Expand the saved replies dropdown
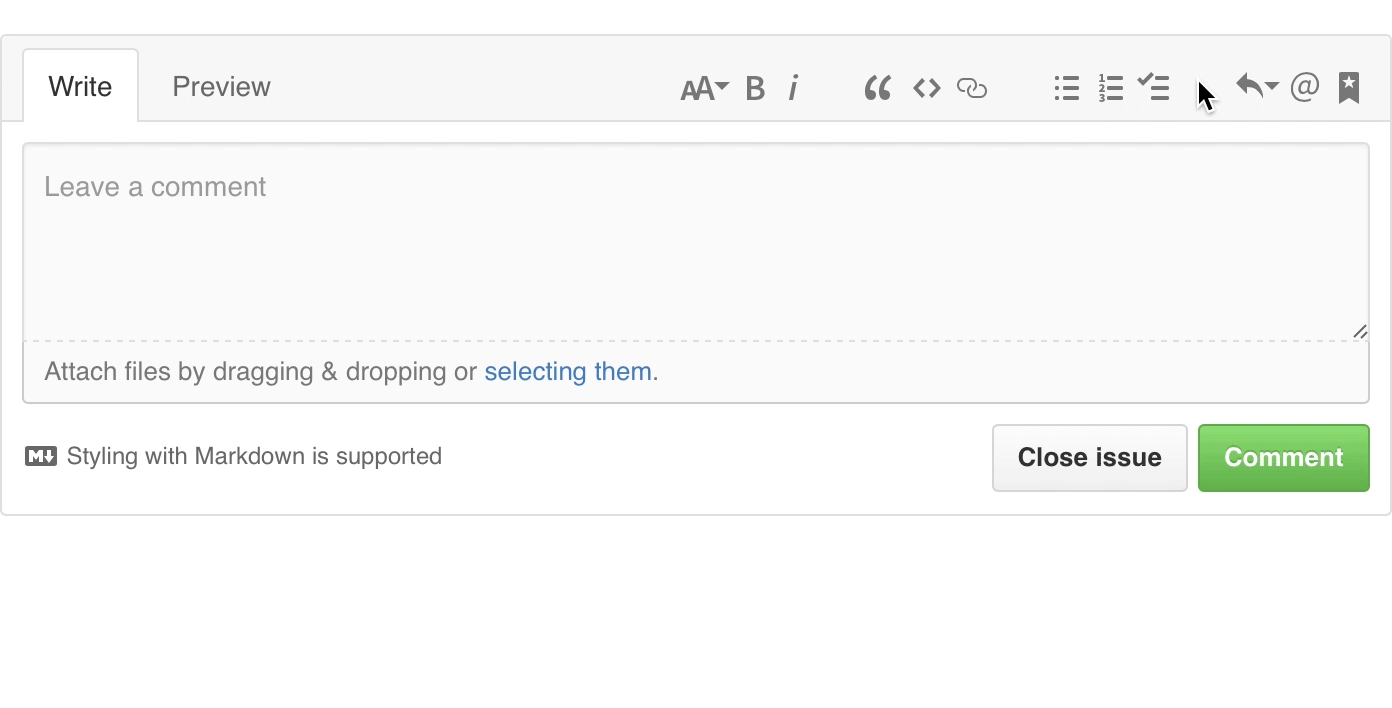1392x708 pixels. tap(1256, 87)
